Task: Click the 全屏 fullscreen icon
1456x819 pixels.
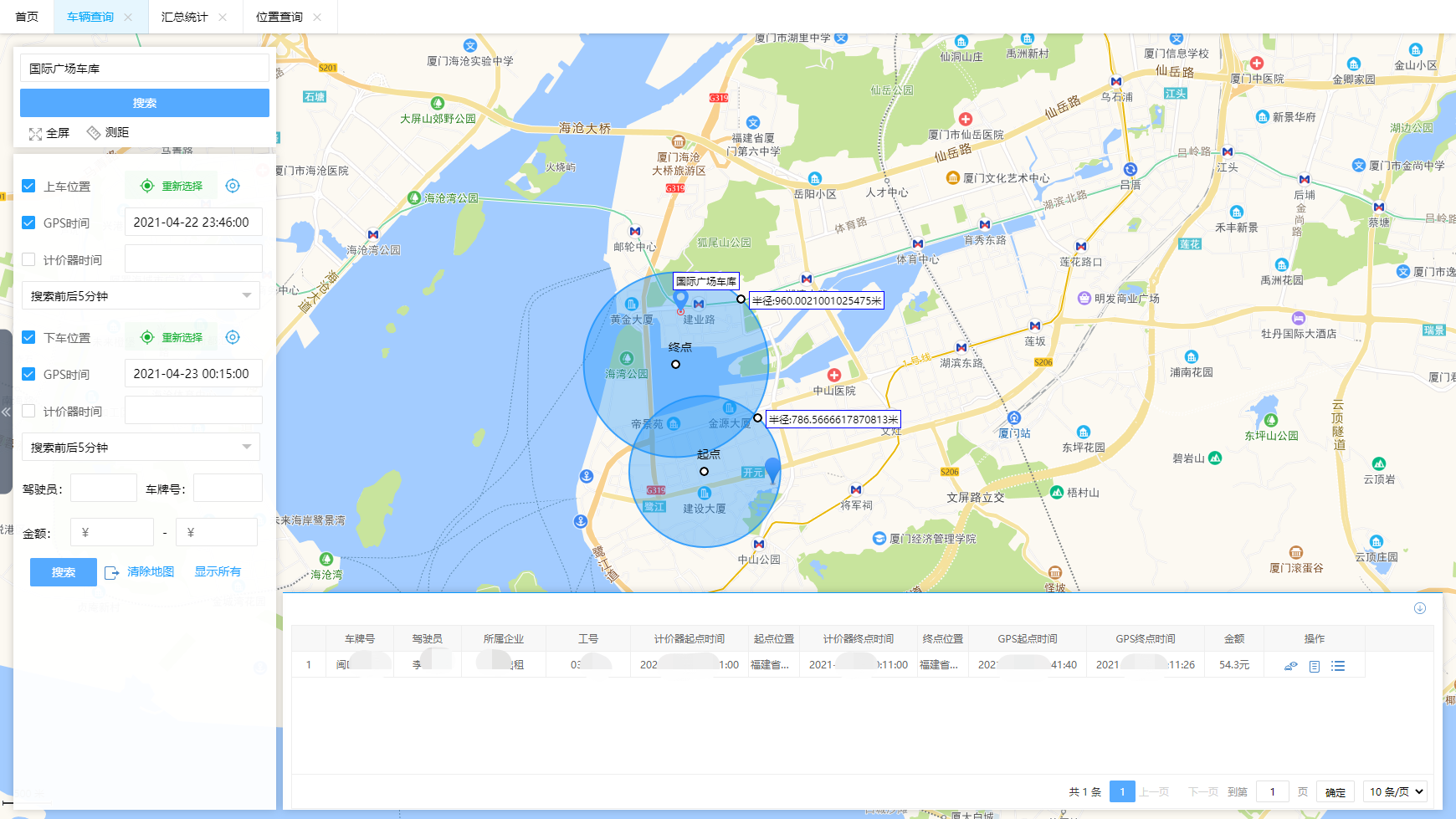Action: [36, 134]
